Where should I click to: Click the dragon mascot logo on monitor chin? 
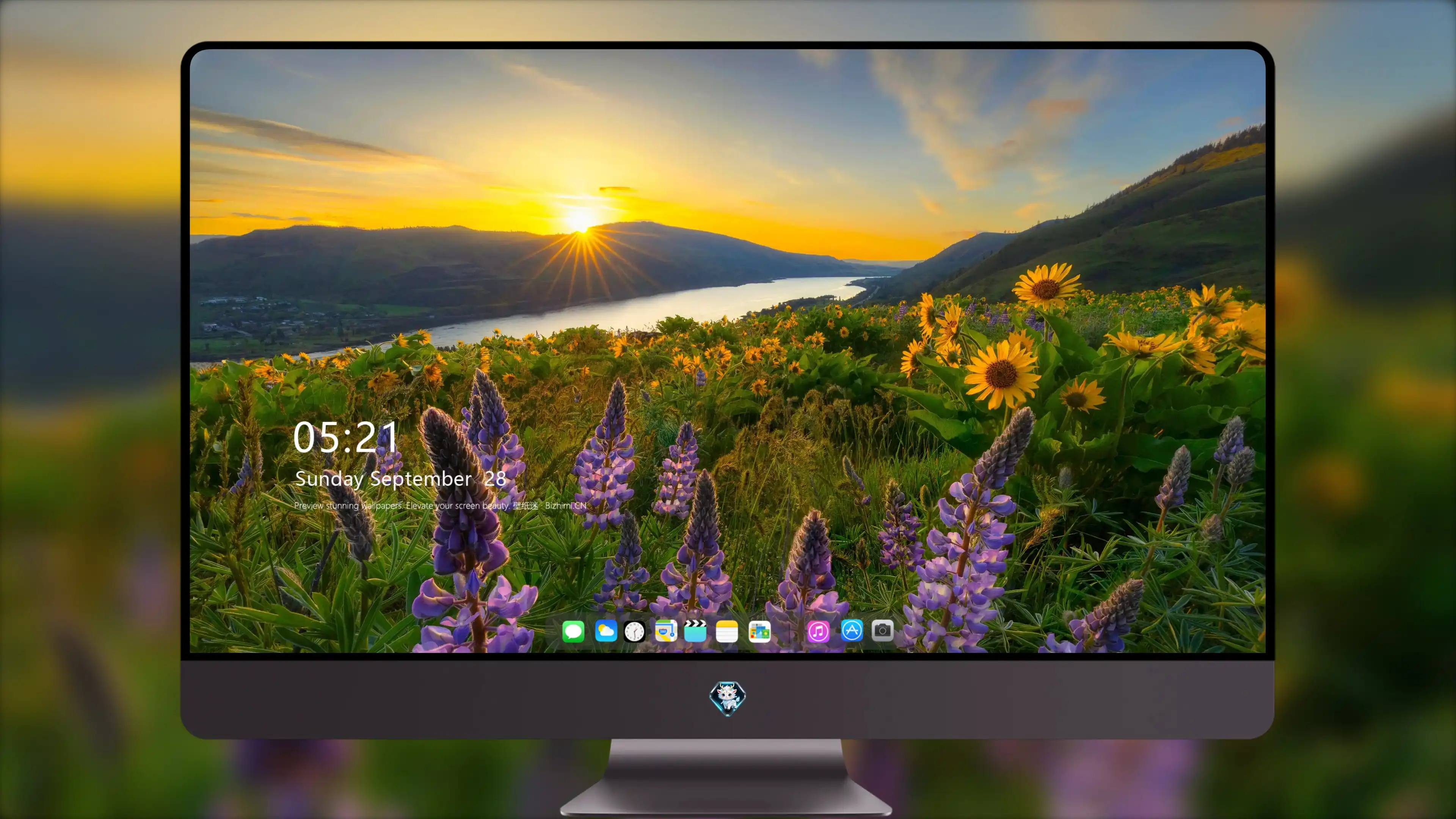point(728,698)
